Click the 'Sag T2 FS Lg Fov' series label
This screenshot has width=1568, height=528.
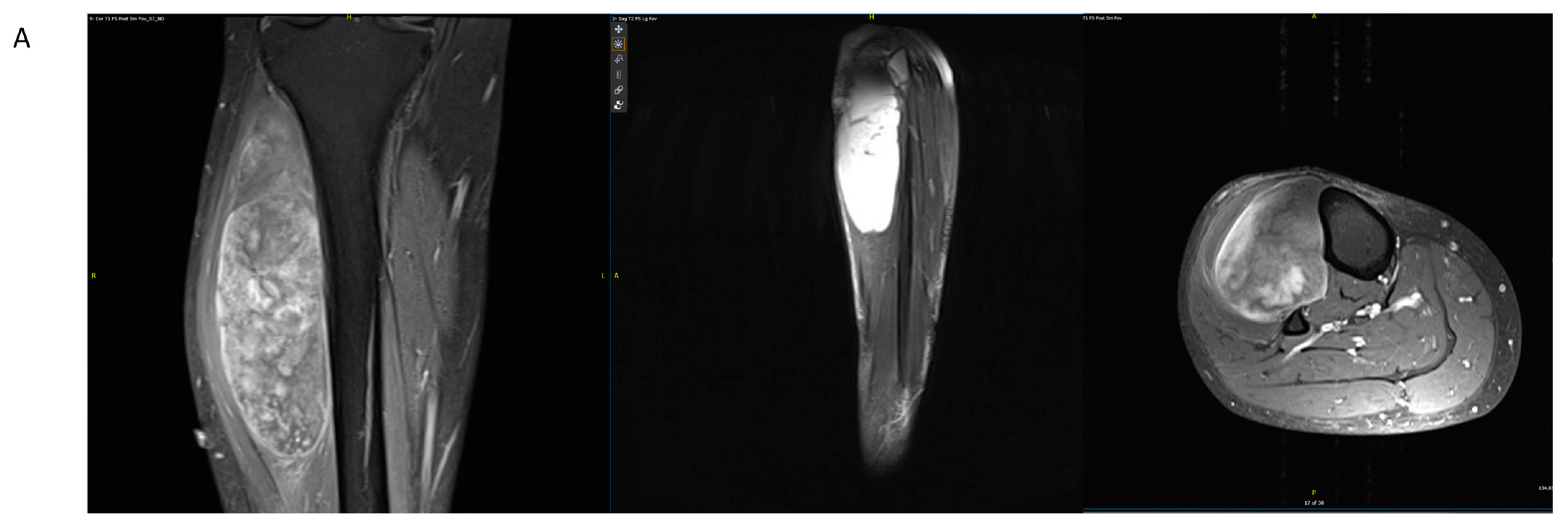[634, 19]
